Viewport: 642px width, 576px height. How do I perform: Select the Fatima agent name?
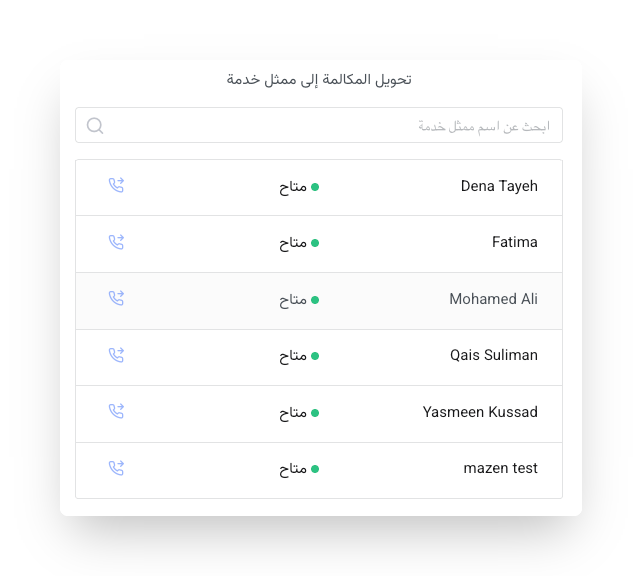[514, 242]
